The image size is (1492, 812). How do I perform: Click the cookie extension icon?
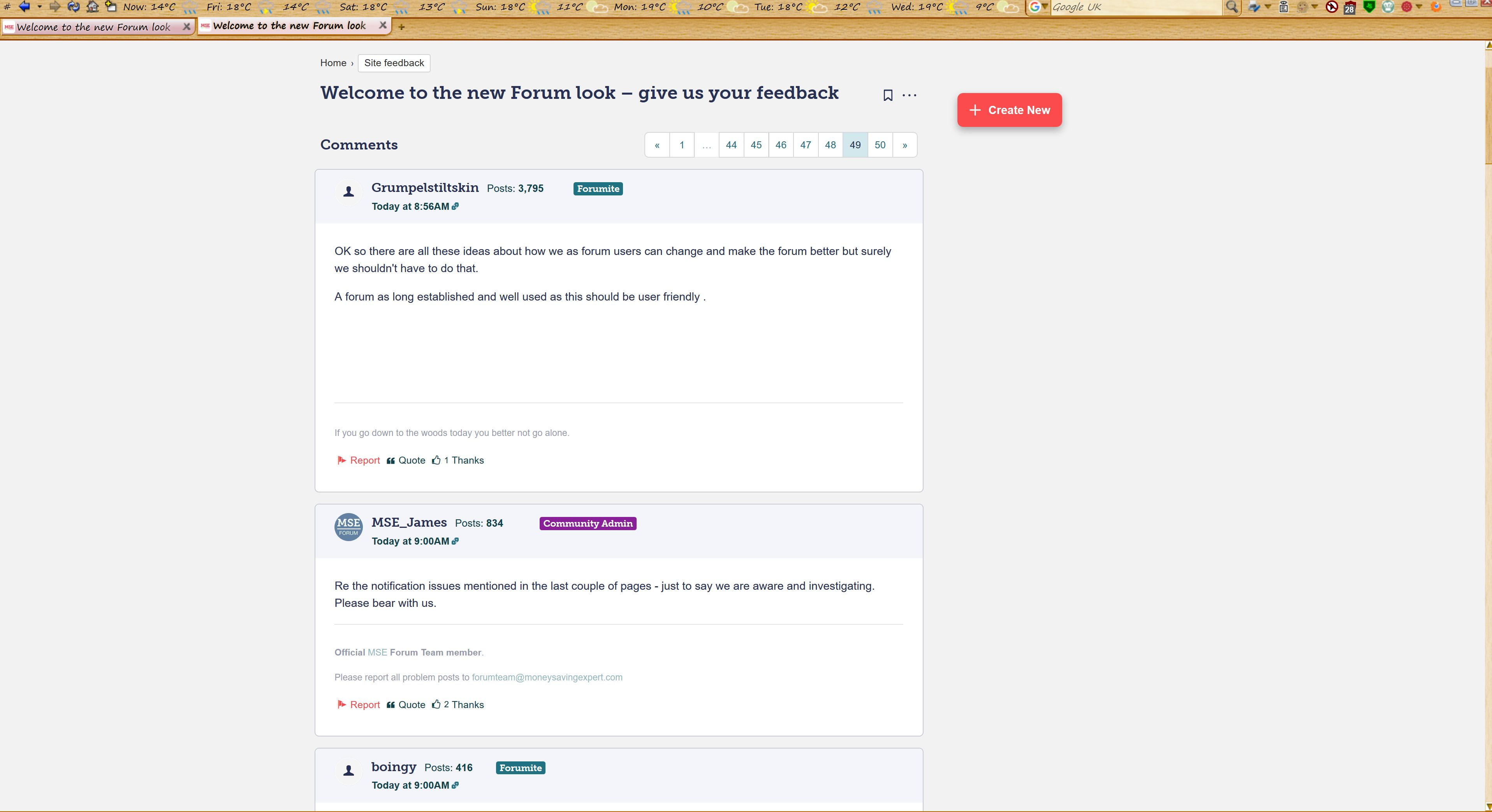point(1303,7)
